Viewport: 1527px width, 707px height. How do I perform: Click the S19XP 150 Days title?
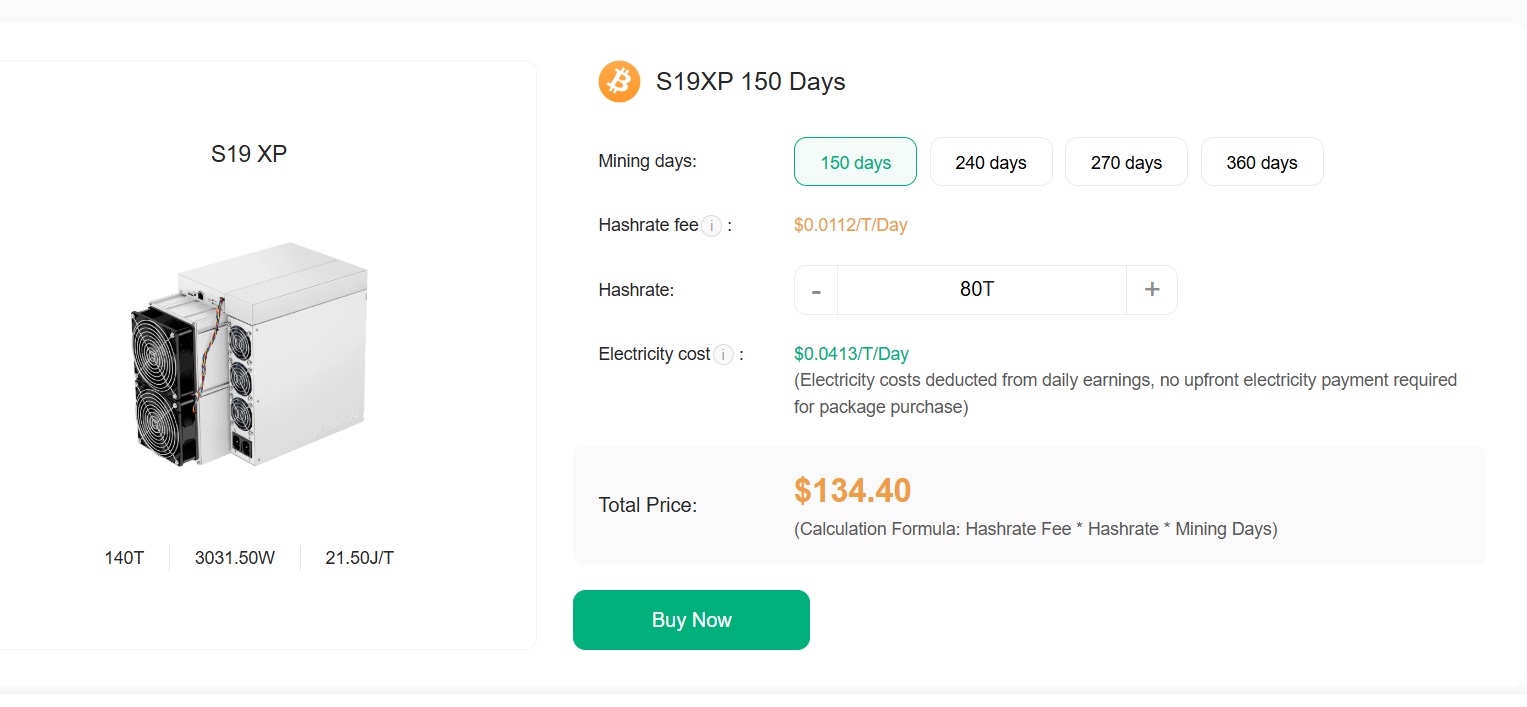750,82
